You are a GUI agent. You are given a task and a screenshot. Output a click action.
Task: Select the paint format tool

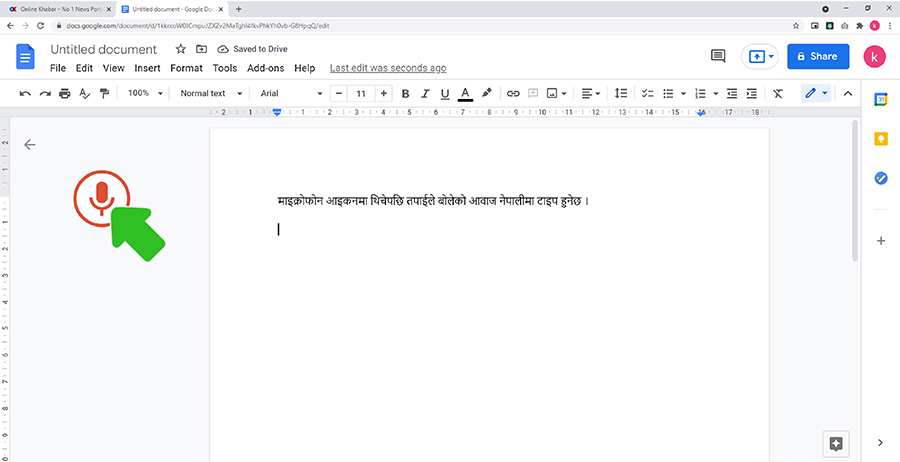tap(104, 93)
